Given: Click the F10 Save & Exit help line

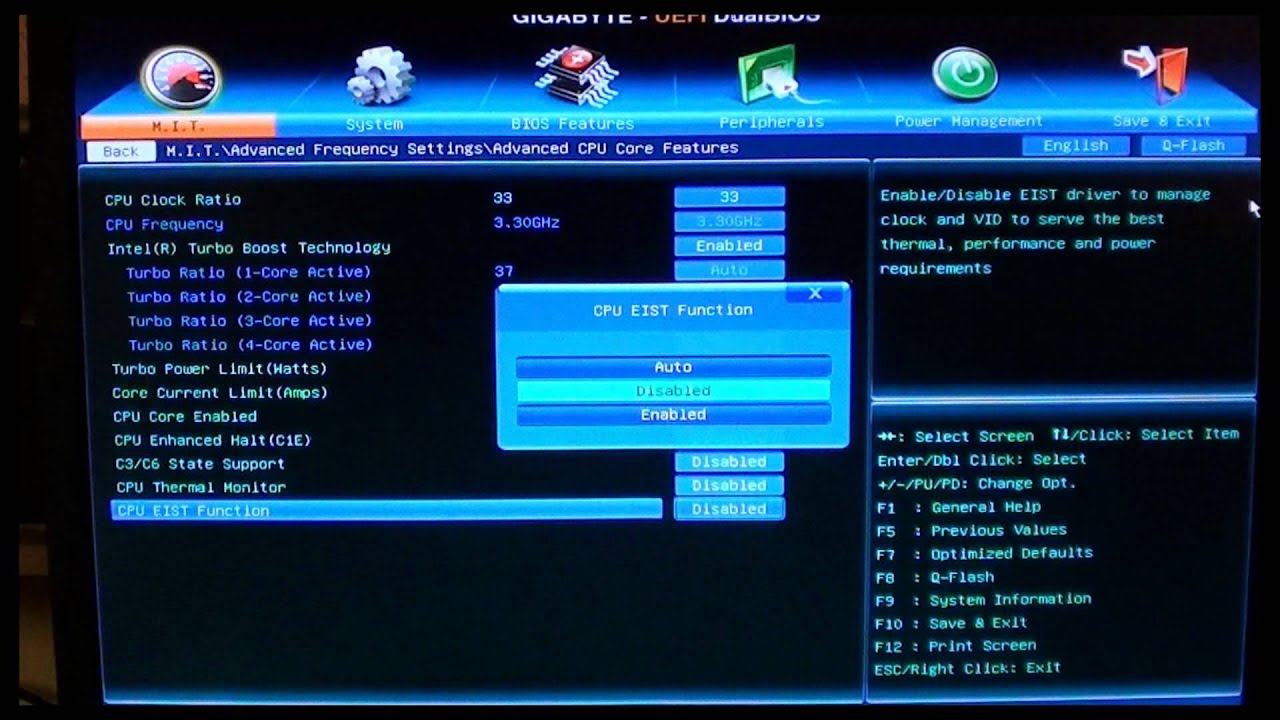Looking at the screenshot, I should (x=951, y=623).
